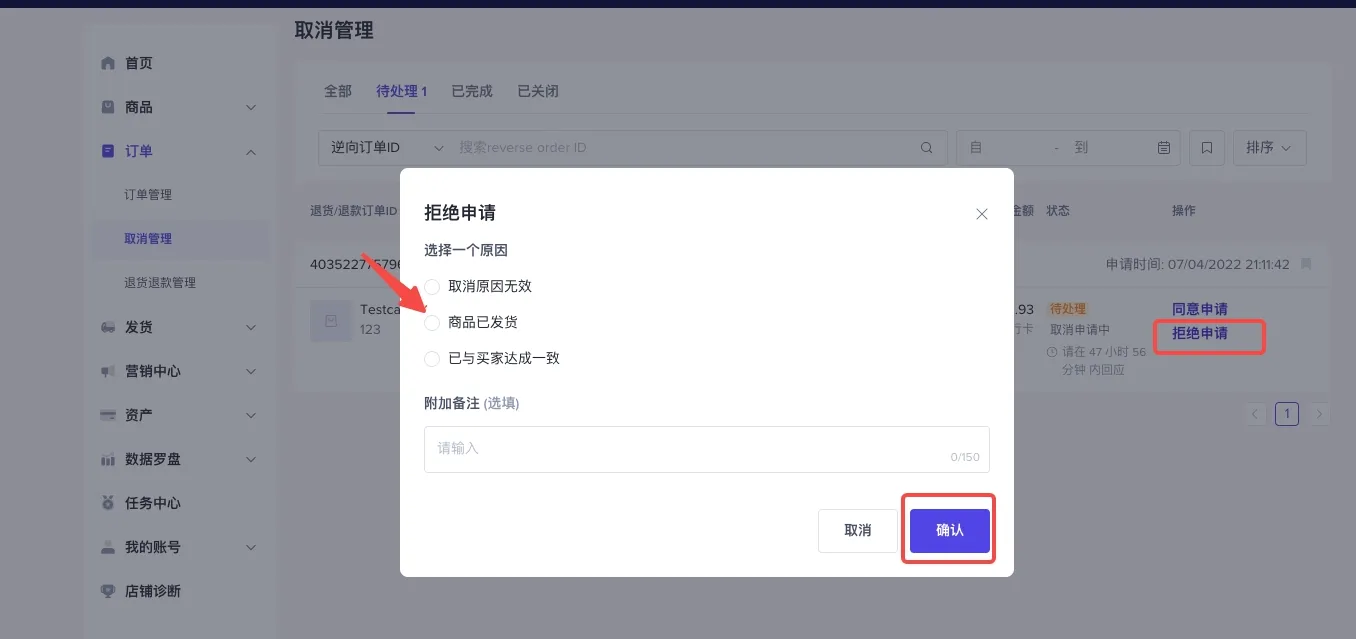This screenshot has height=639, width=1356.
Task: Open the 首页 home icon in sidebar
Action: point(108,63)
